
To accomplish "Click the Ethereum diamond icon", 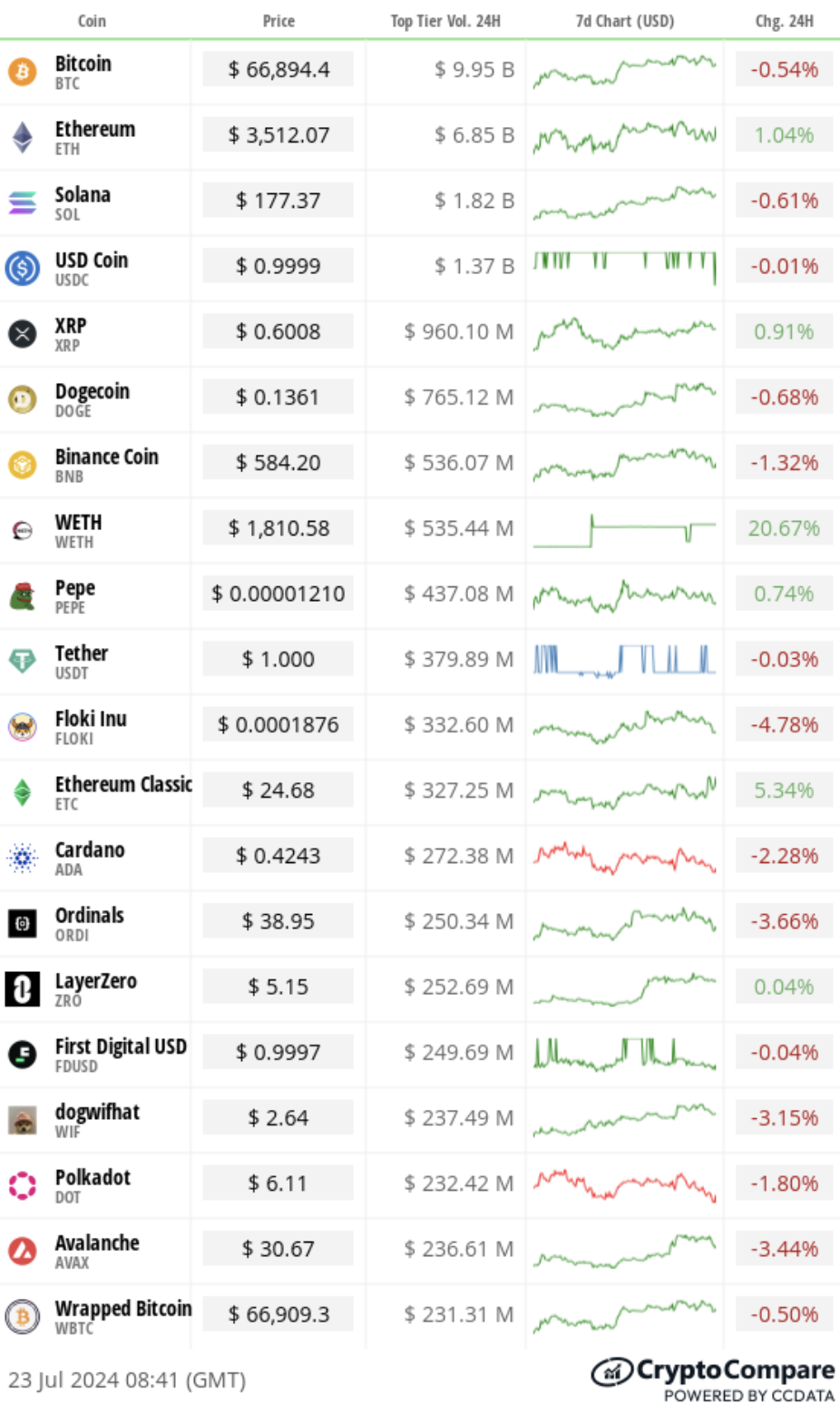I will [x=23, y=137].
